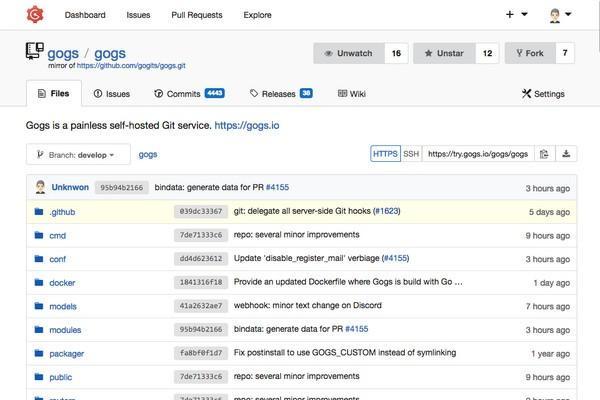This screenshot has height=400, width=600.
Task: Open Issues in top navigation
Action: (x=138, y=15)
